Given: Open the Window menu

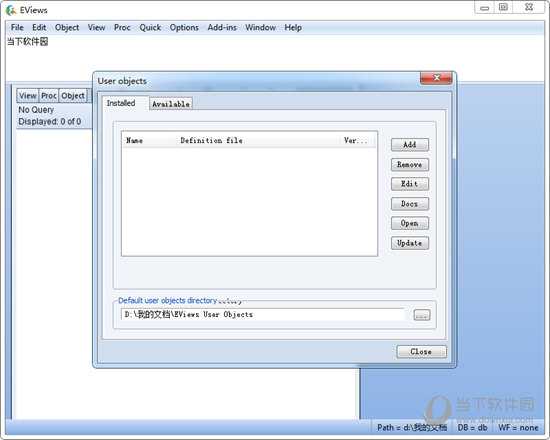Looking at the screenshot, I should coord(260,27).
